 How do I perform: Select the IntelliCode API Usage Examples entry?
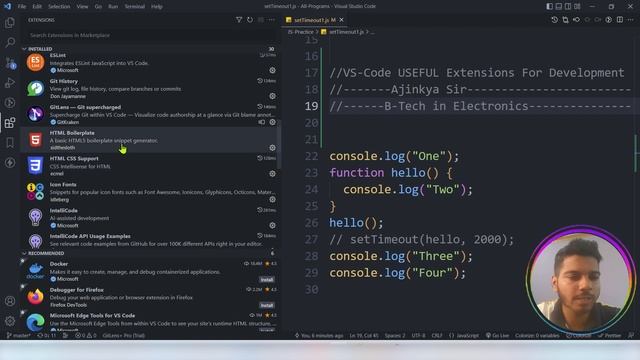point(149,240)
